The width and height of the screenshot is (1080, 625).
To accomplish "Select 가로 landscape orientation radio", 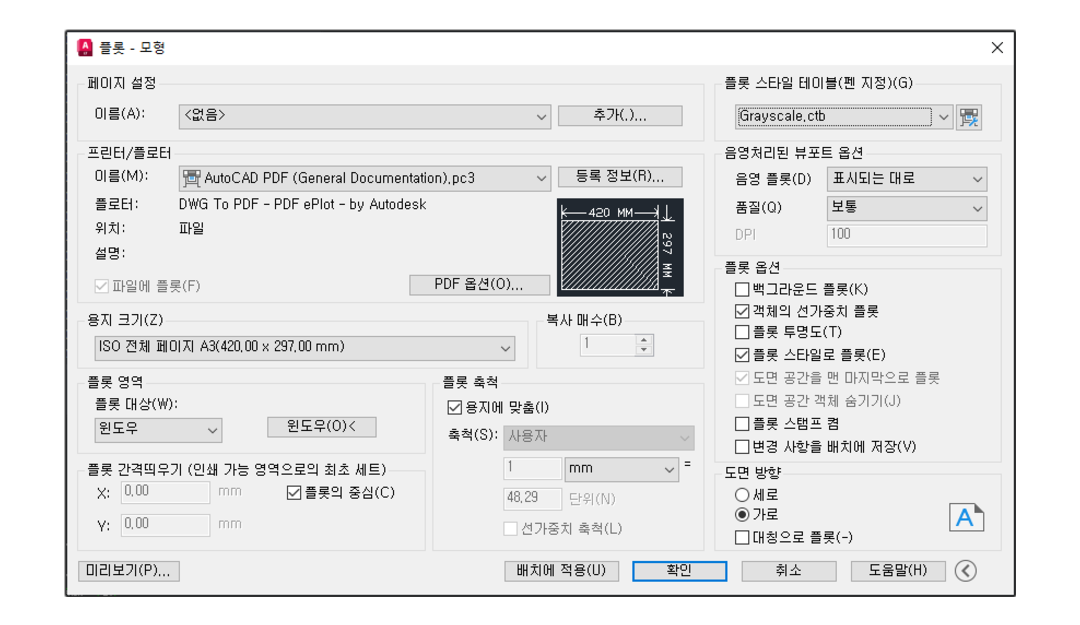I will [x=742, y=515].
